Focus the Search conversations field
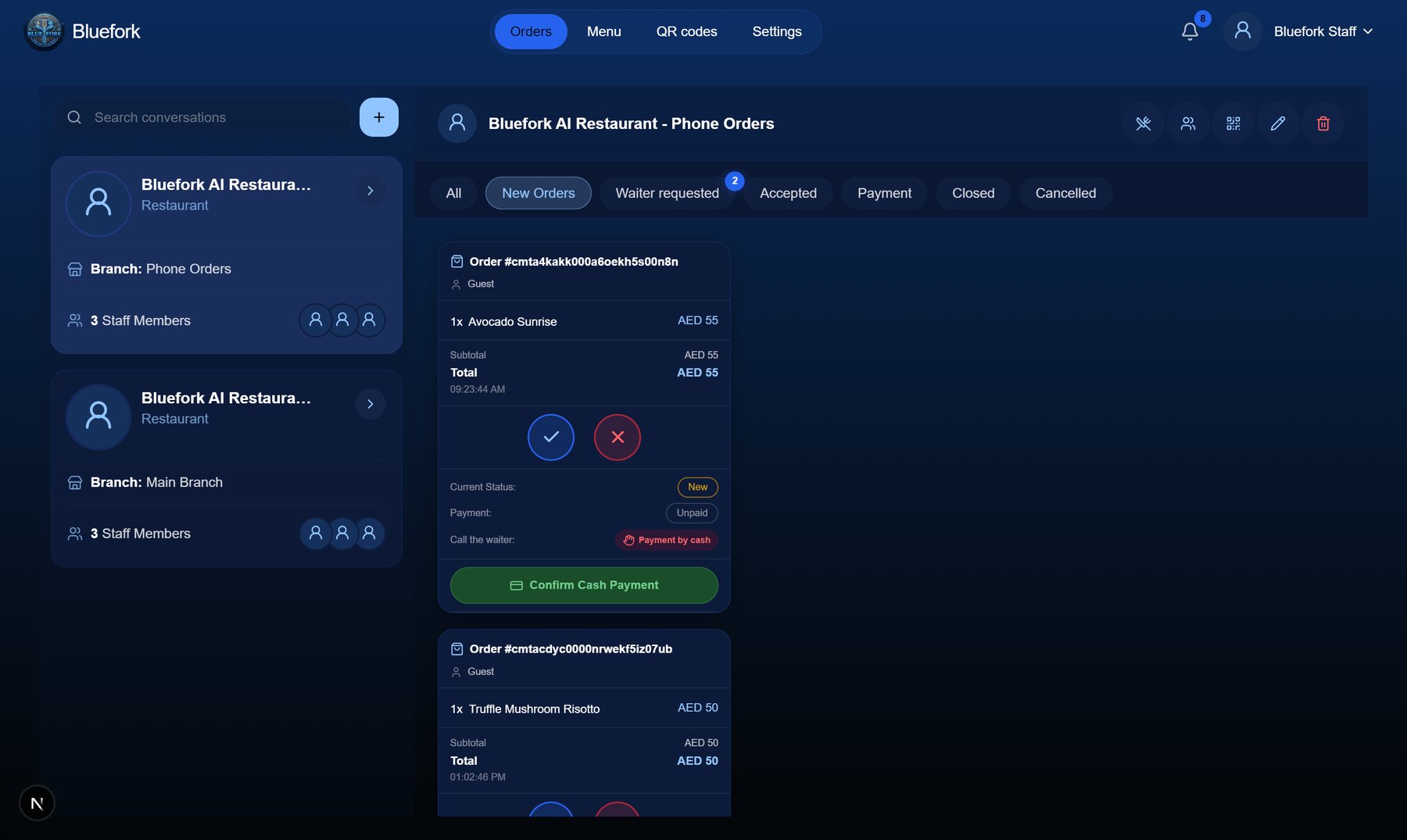This screenshot has height=840, width=1407. [203, 117]
